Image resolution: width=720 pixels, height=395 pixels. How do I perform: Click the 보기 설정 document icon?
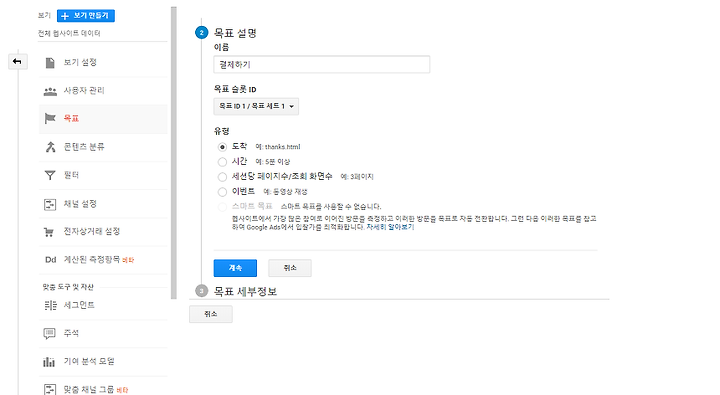point(50,62)
